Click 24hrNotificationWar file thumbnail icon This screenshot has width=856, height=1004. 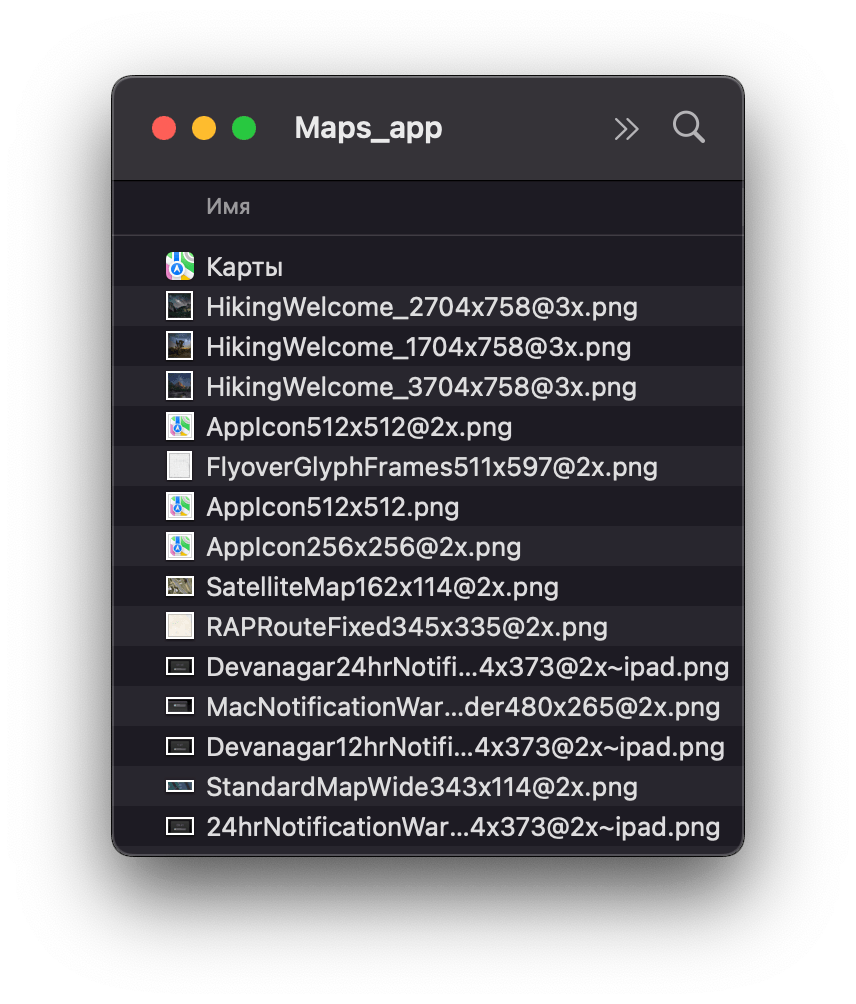point(180,826)
